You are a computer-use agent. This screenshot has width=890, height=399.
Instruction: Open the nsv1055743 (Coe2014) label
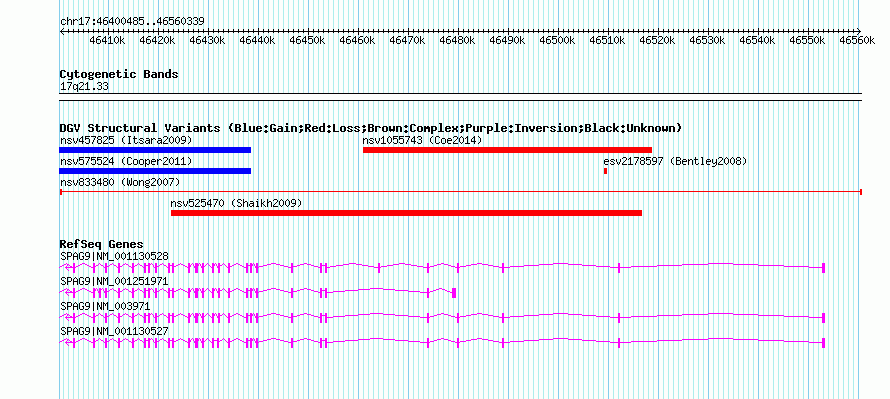pos(422,140)
